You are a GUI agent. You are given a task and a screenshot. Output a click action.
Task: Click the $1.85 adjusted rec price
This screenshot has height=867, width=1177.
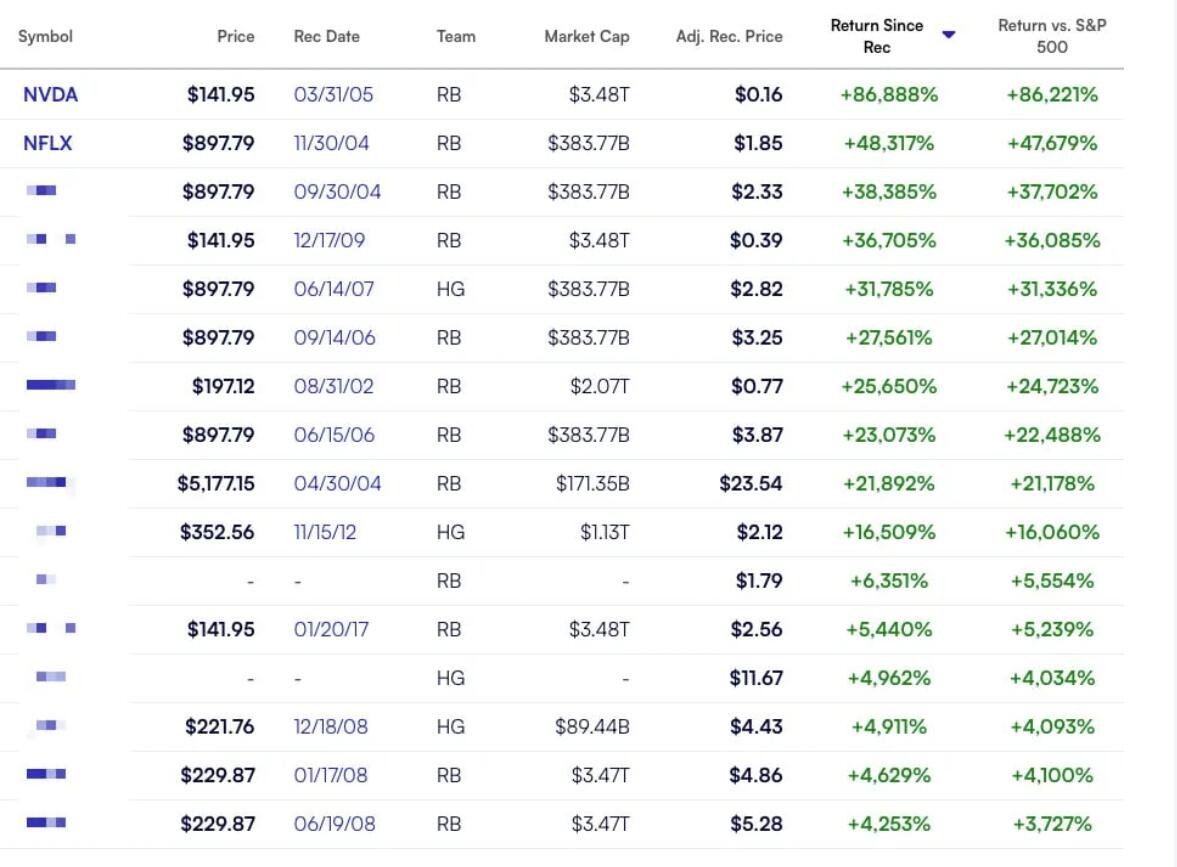tap(757, 143)
